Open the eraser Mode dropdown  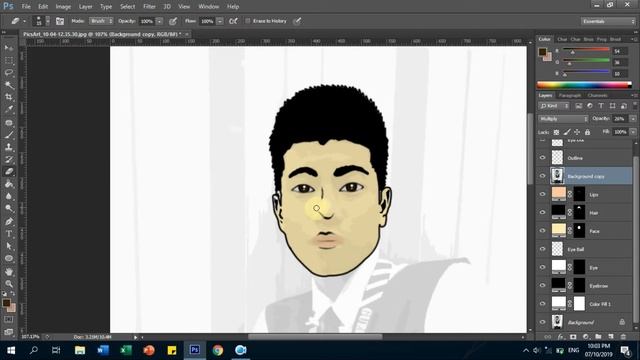point(101,21)
